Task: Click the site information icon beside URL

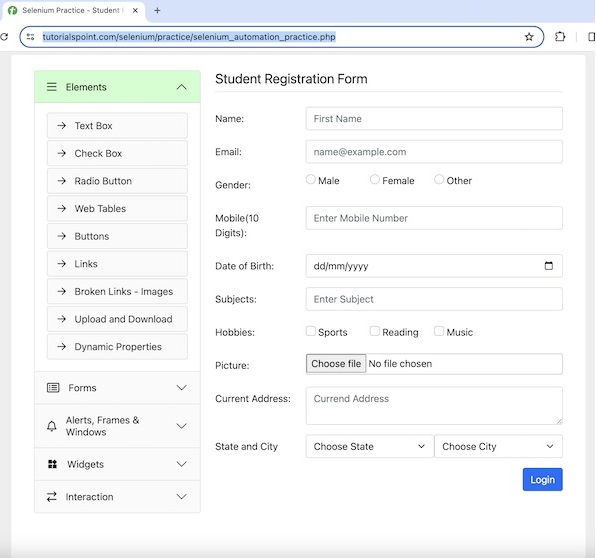Action: (x=30, y=37)
